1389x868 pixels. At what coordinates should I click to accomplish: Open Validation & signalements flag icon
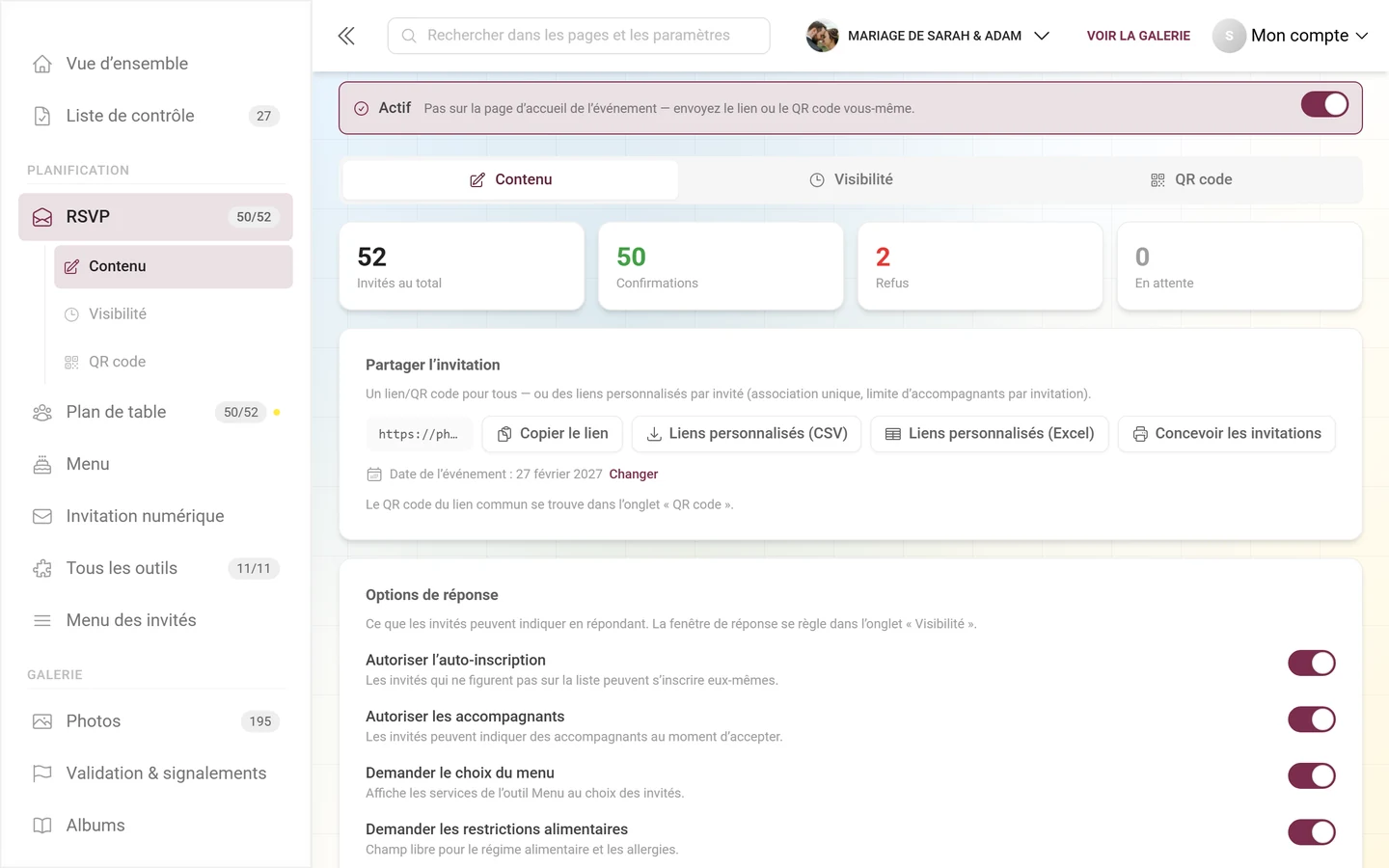tap(42, 773)
